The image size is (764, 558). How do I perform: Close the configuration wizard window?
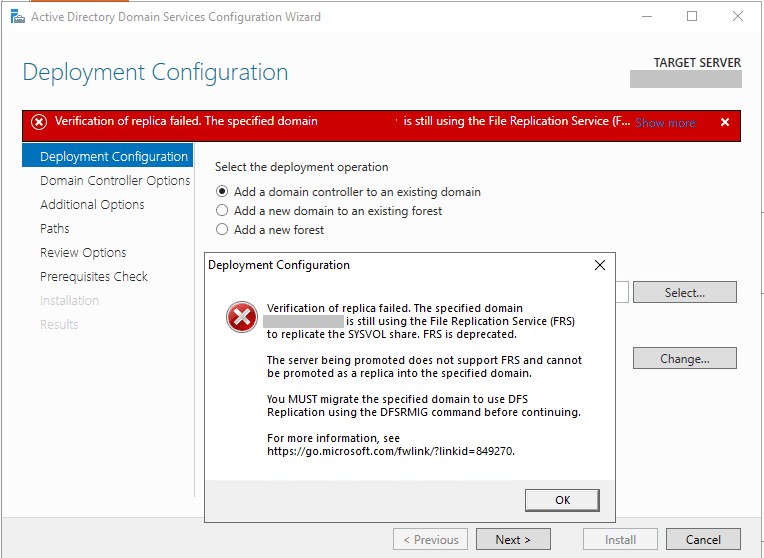click(738, 17)
